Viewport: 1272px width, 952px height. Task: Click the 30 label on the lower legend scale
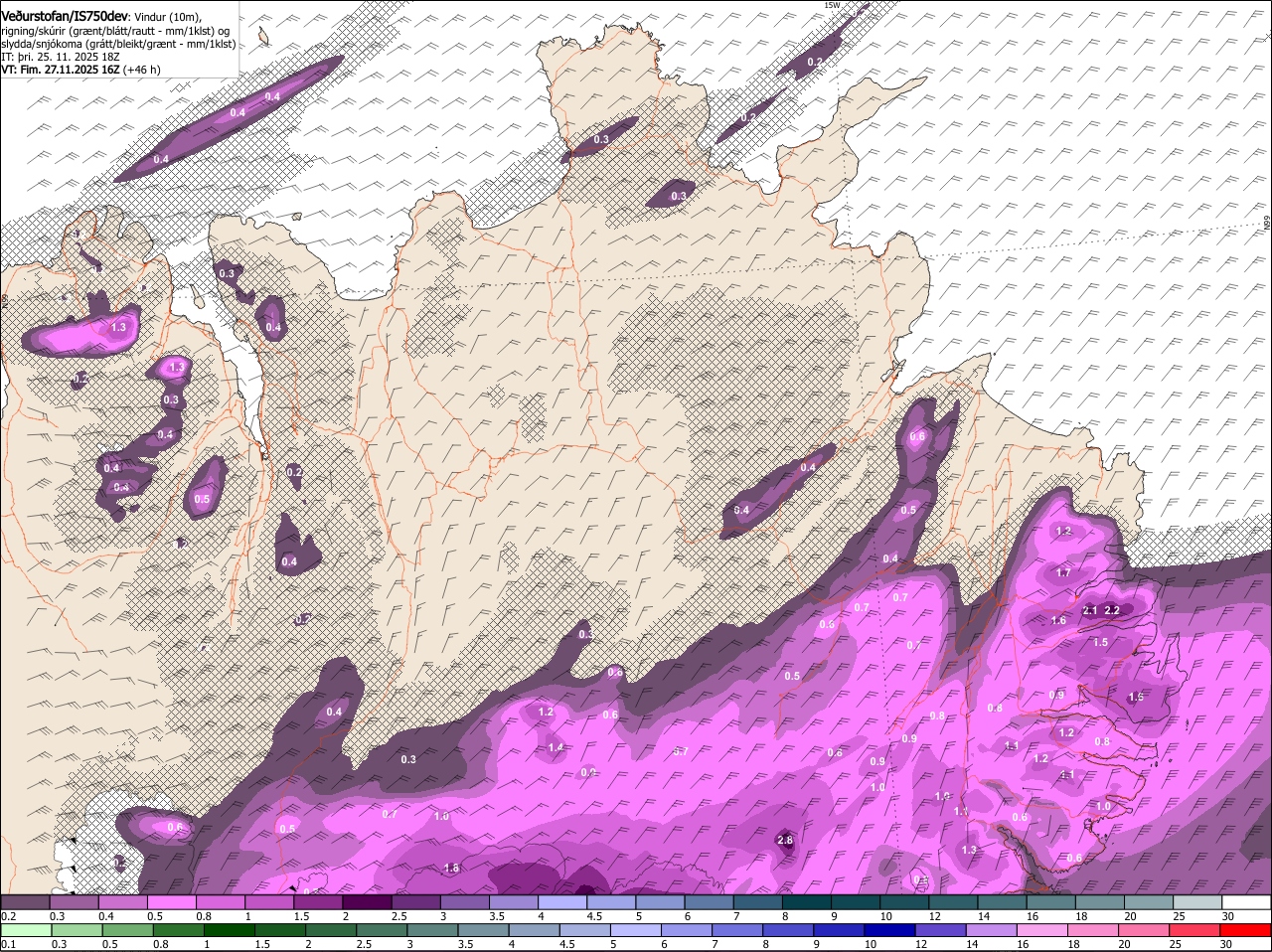(x=1227, y=944)
